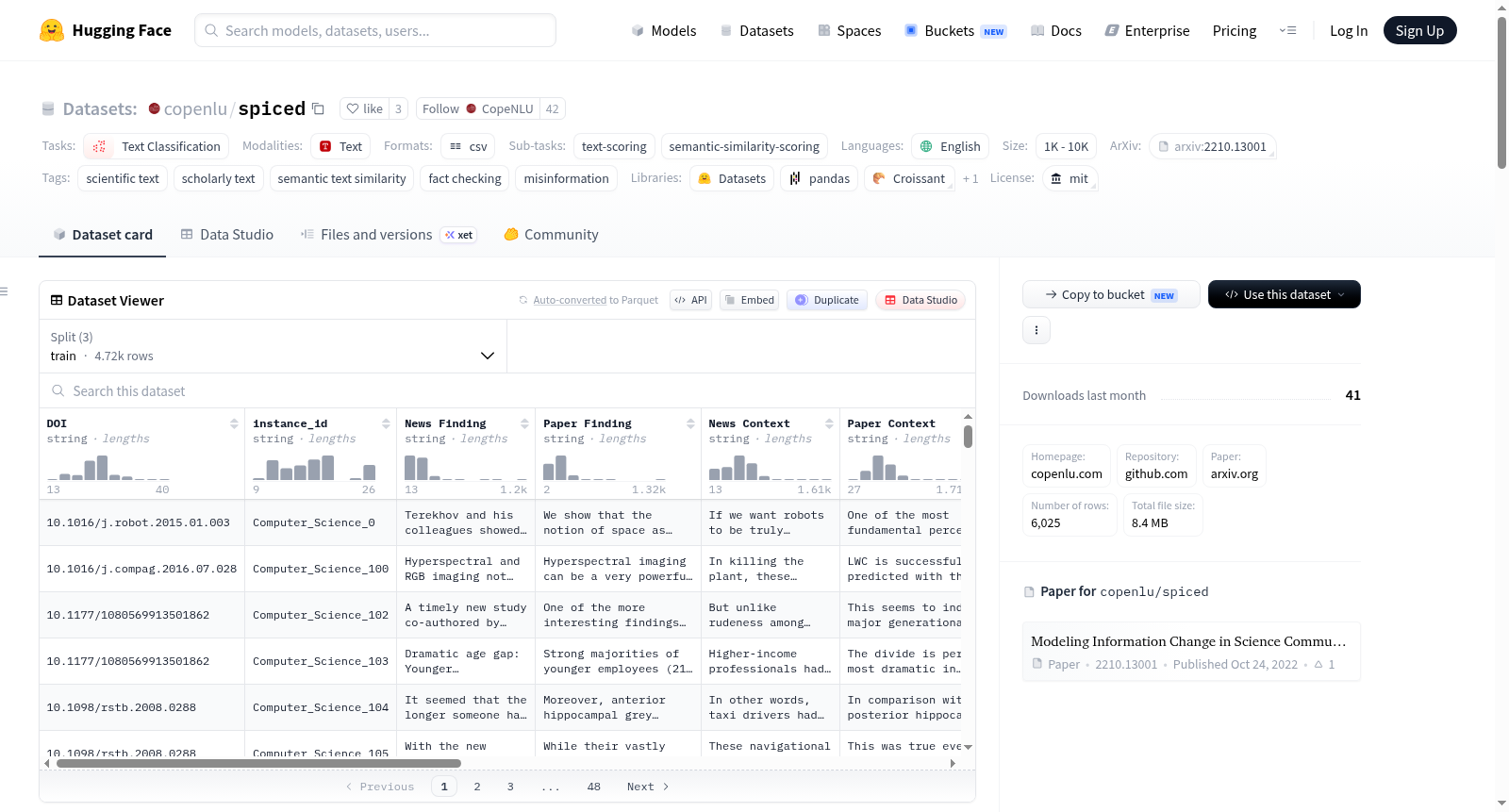Focus the Search models, datasets, users field

point(375,30)
